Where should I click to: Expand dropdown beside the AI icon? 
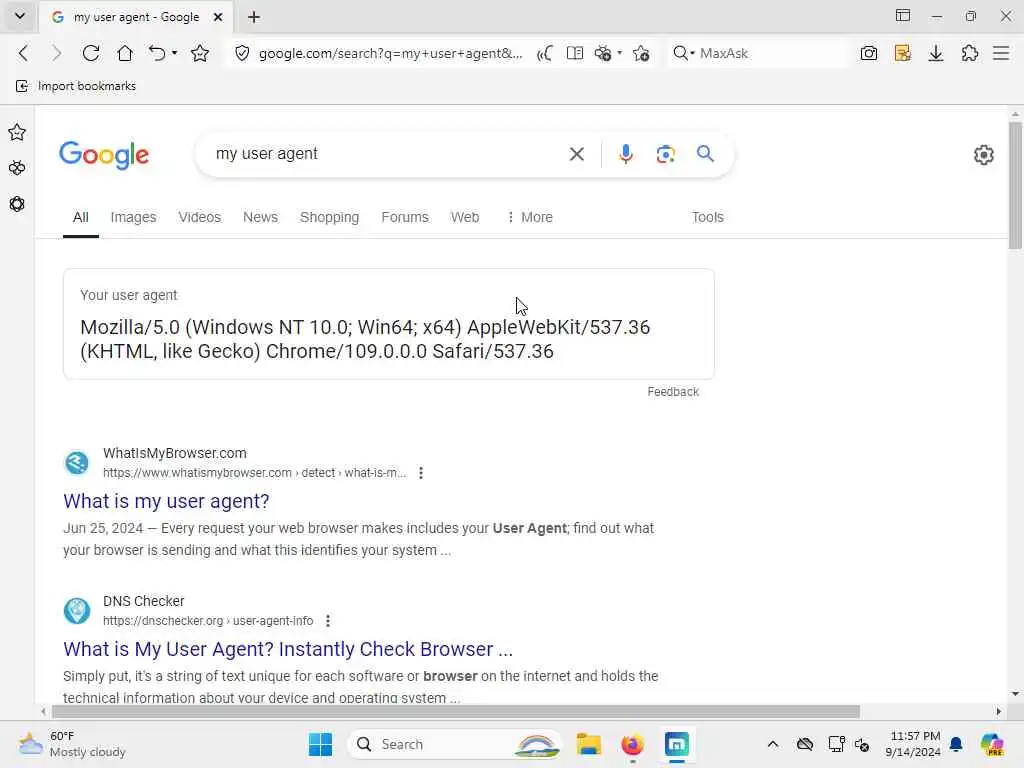coord(620,53)
